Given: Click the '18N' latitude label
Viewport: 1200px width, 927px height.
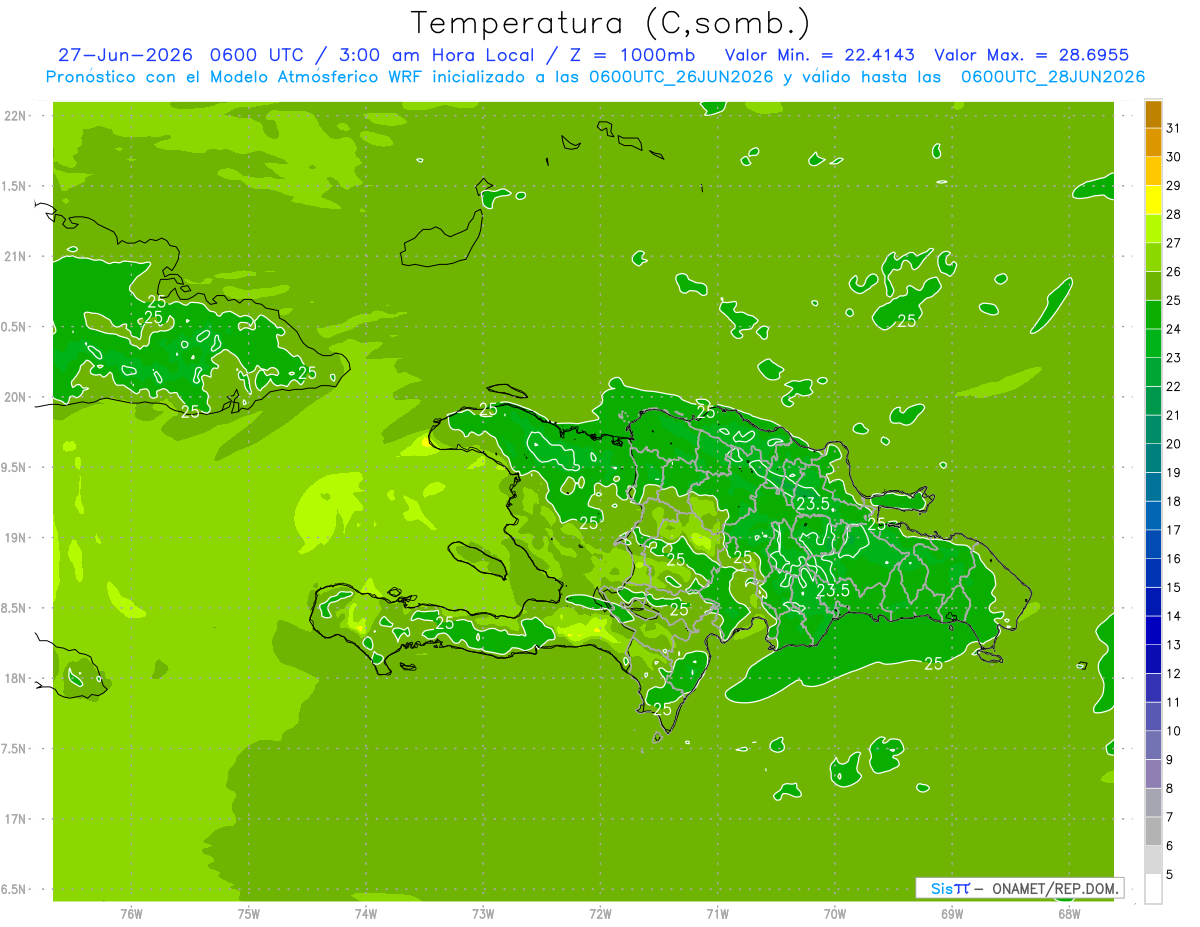Looking at the screenshot, I should pyautogui.click(x=16, y=678).
